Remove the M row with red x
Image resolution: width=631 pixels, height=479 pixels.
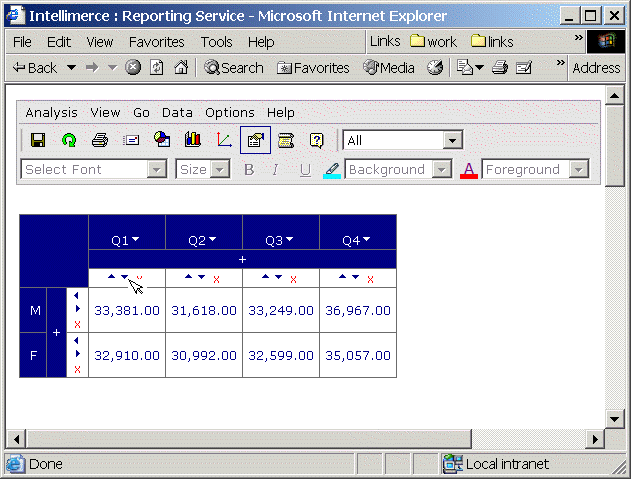coord(77,324)
